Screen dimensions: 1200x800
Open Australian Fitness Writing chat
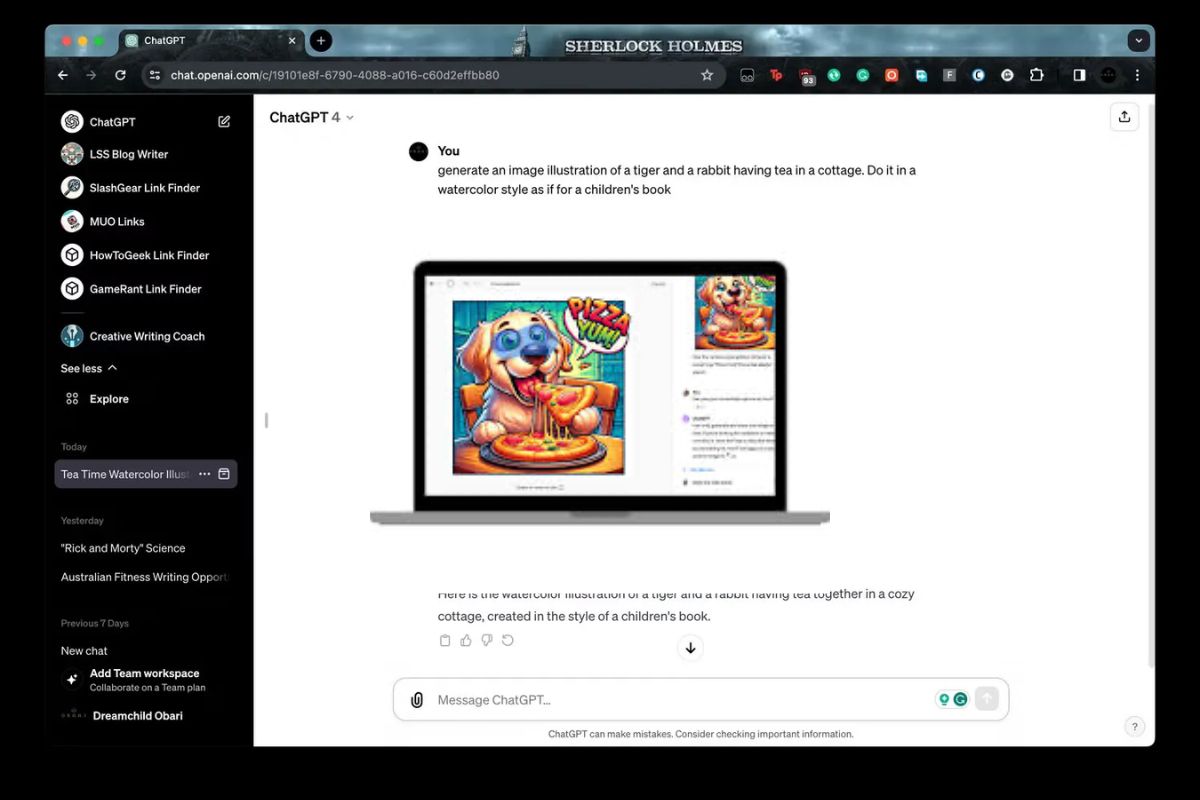146,577
